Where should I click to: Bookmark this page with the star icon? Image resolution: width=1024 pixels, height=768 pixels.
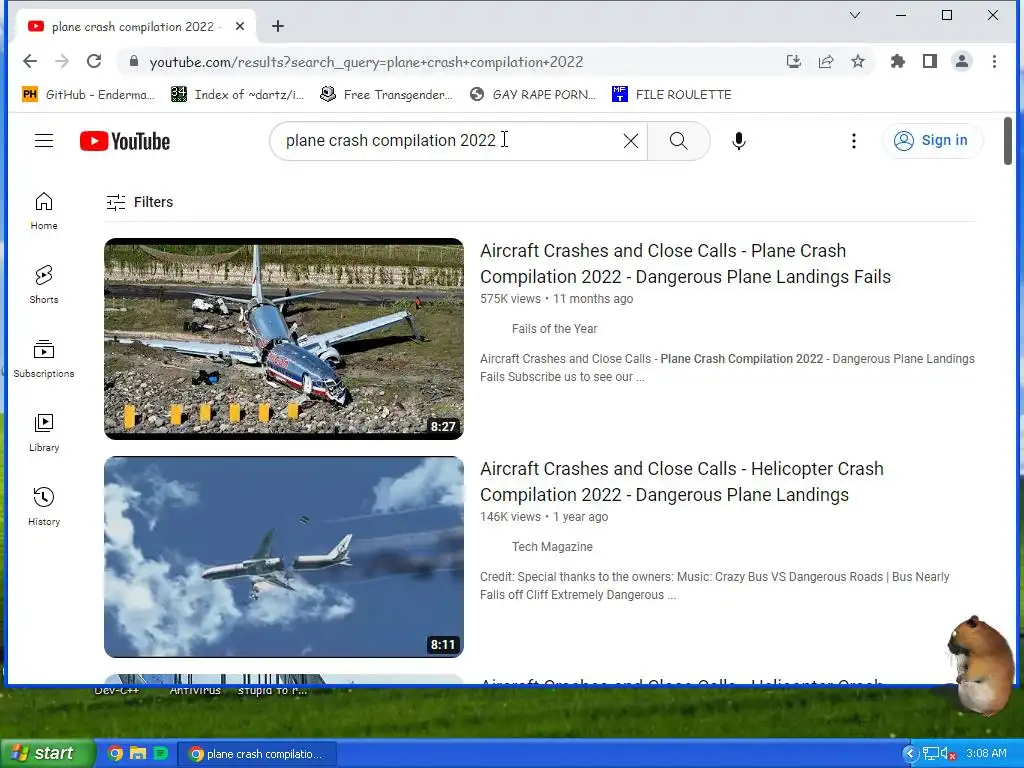[857, 61]
